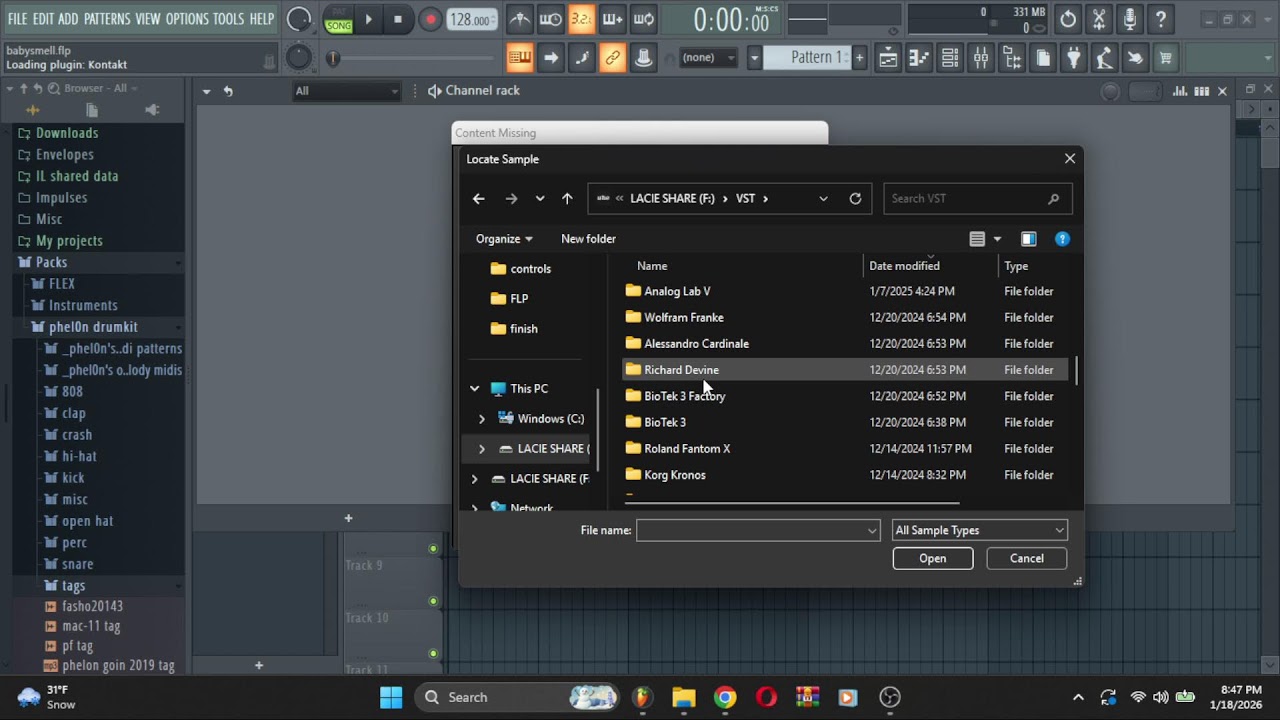1280x720 pixels.
Task: Toggle the wait-for-input recording button
Action: click(550, 19)
